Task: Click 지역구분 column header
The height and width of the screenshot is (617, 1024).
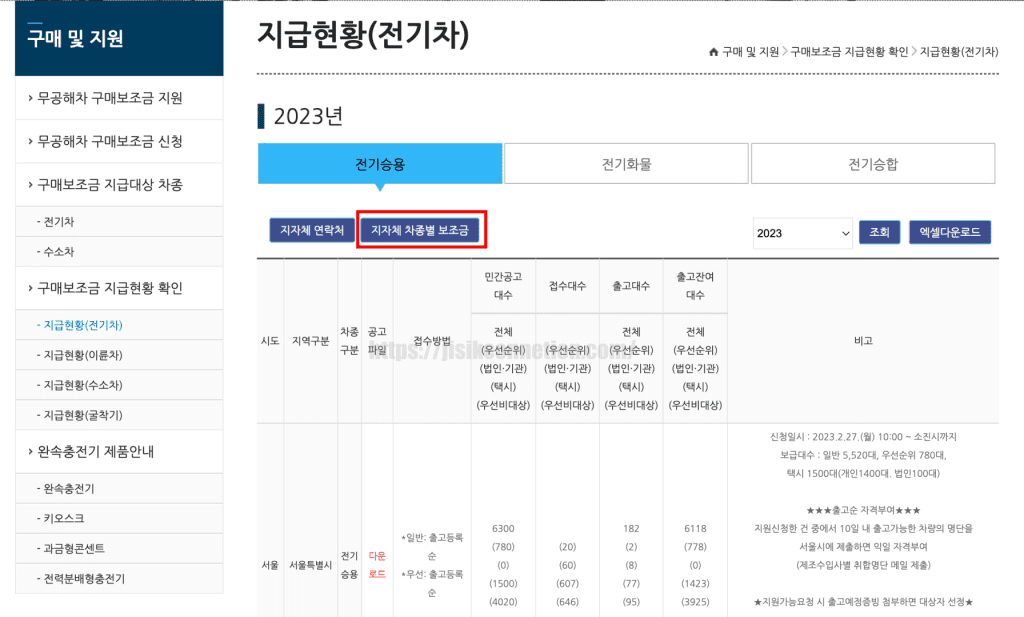Action: point(311,341)
